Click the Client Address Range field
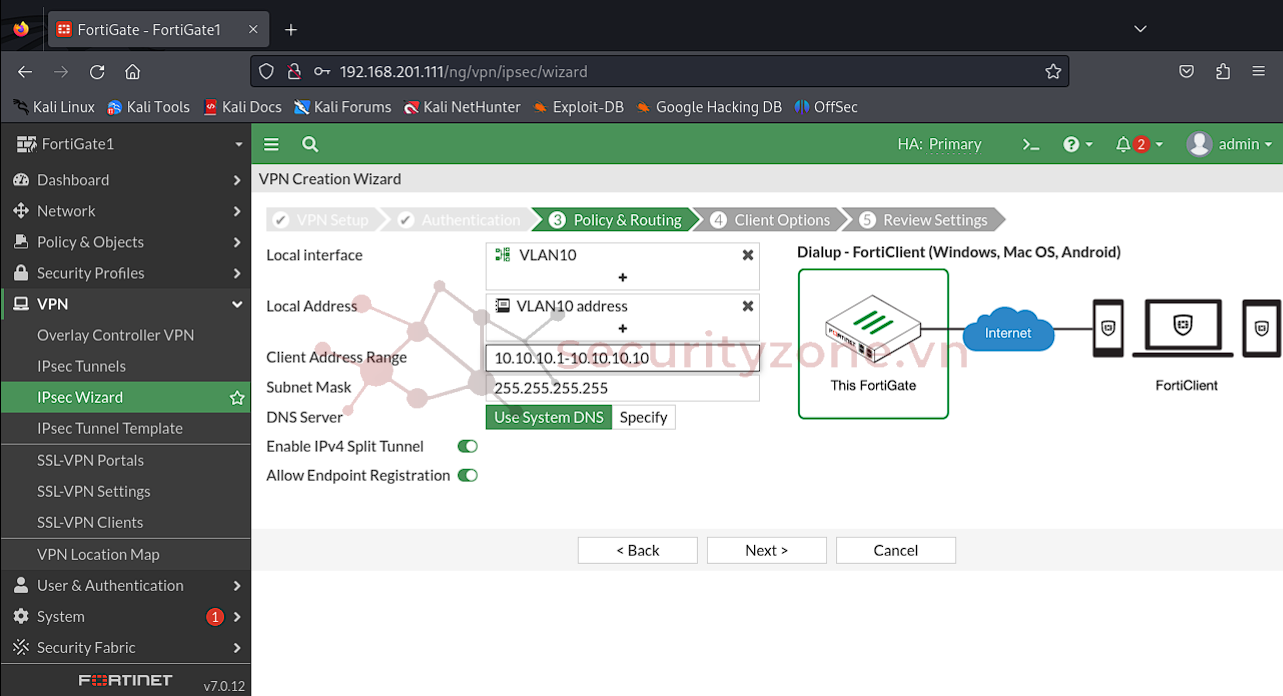 tap(622, 358)
